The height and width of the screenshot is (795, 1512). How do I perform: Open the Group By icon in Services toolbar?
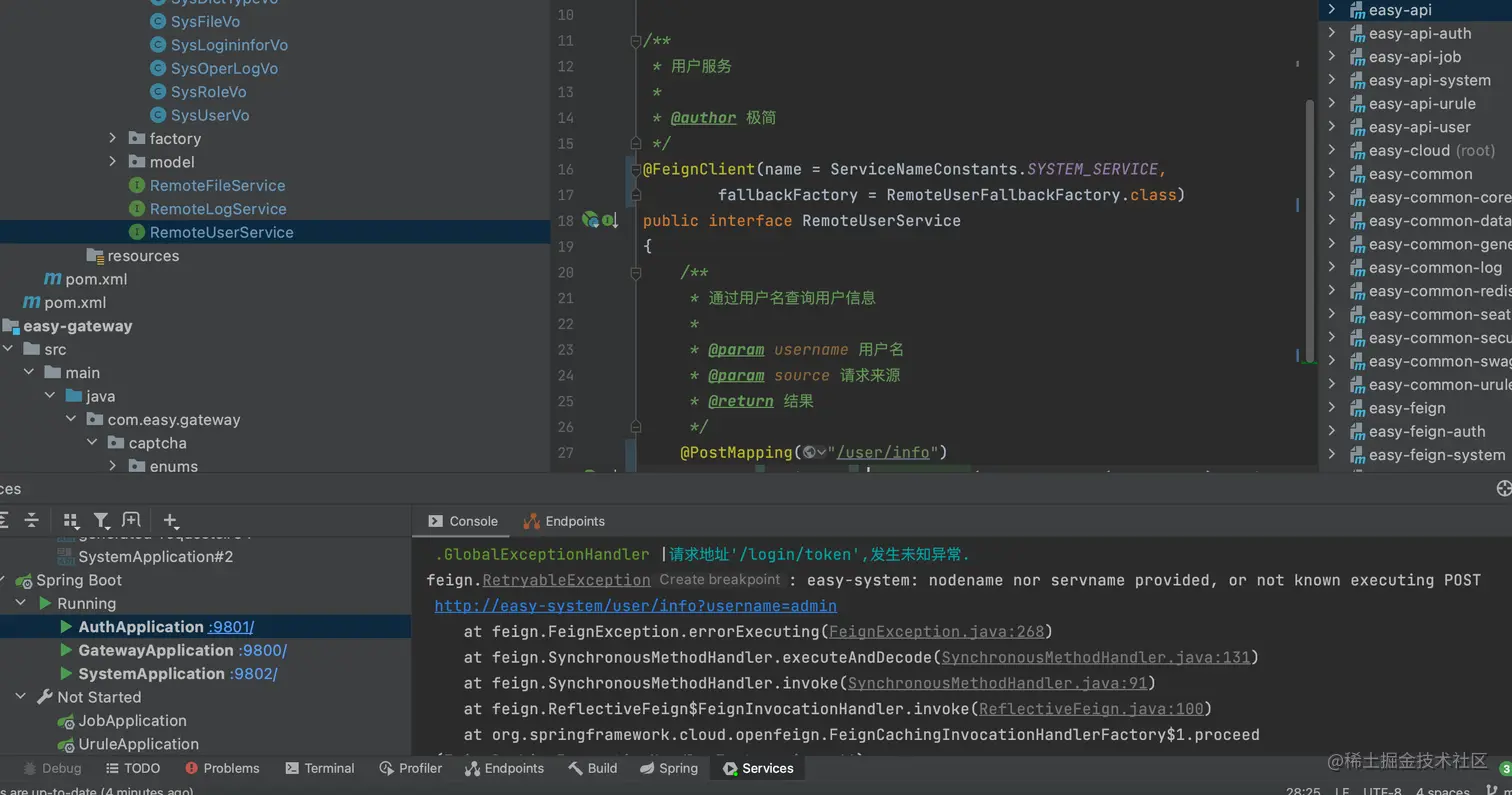(70, 520)
